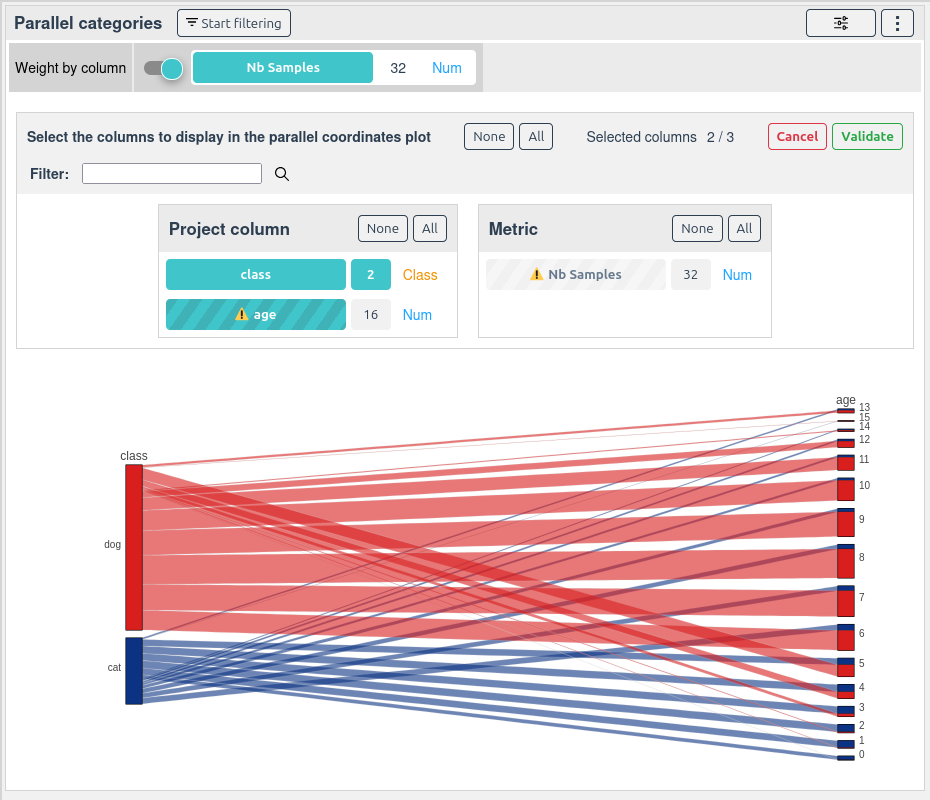Viewport: 930px width, 800px height.
Task: Select the blue cat class bar
Action: tap(134, 671)
